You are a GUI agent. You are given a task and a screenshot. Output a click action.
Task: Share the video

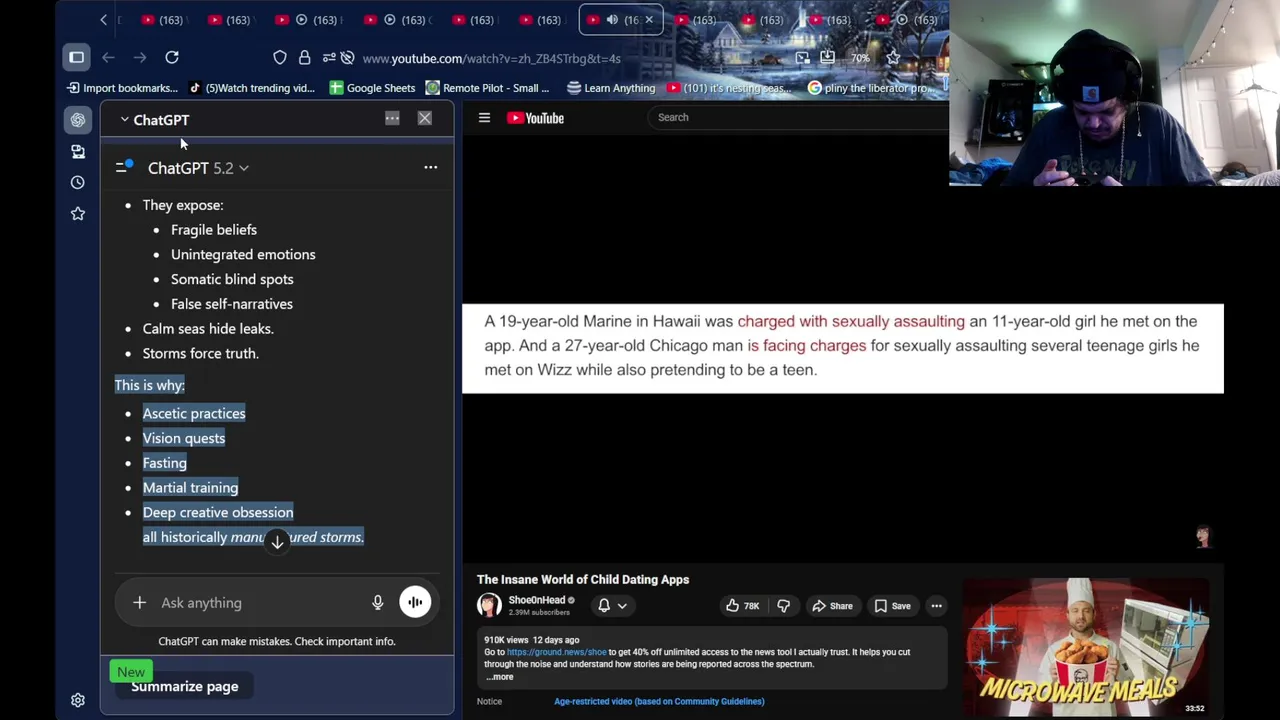click(x=832, y=606)
